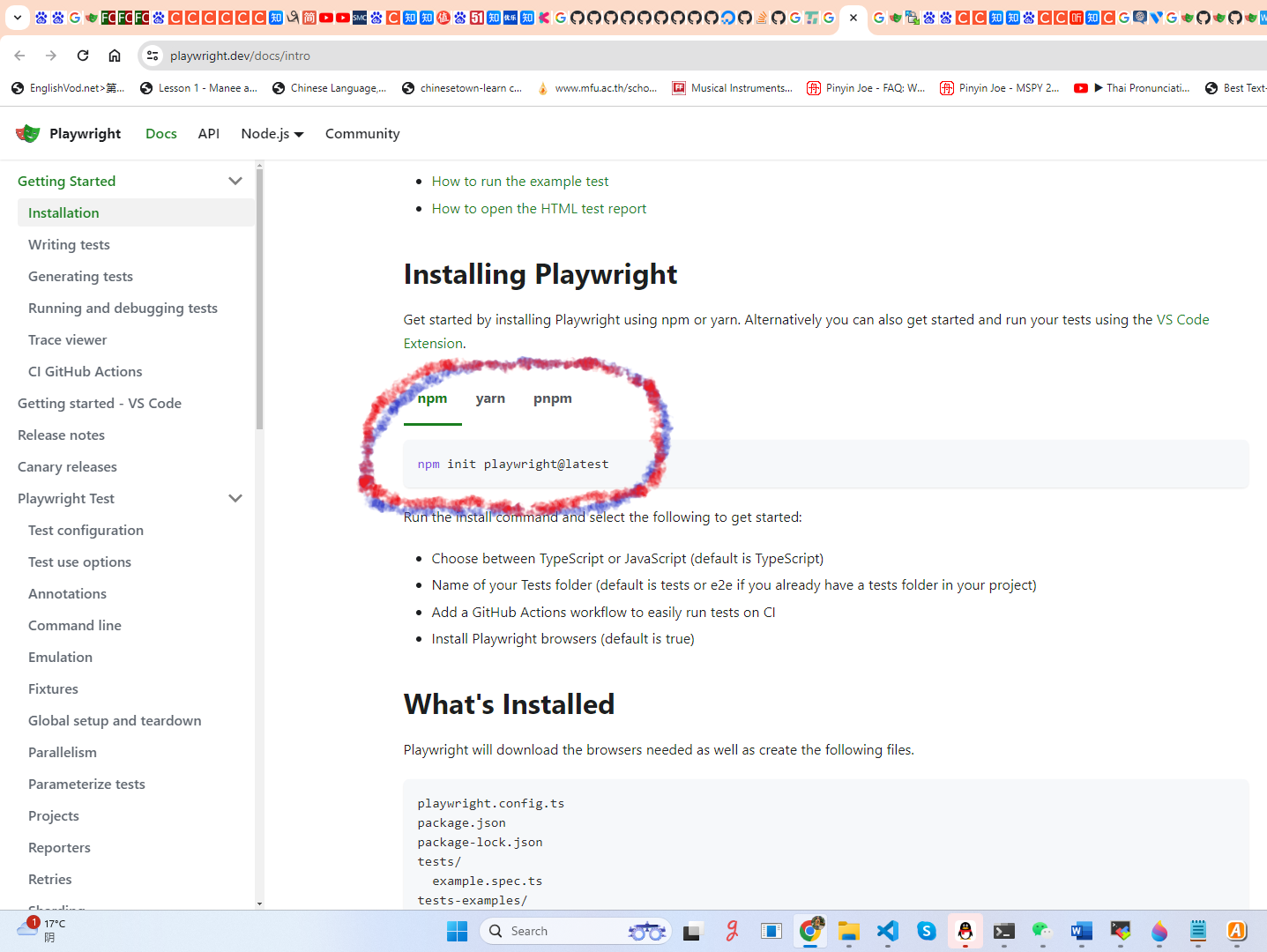Select the yarn install tab
This screenshot has width=1267, height=952.
[x=490, y=398]
